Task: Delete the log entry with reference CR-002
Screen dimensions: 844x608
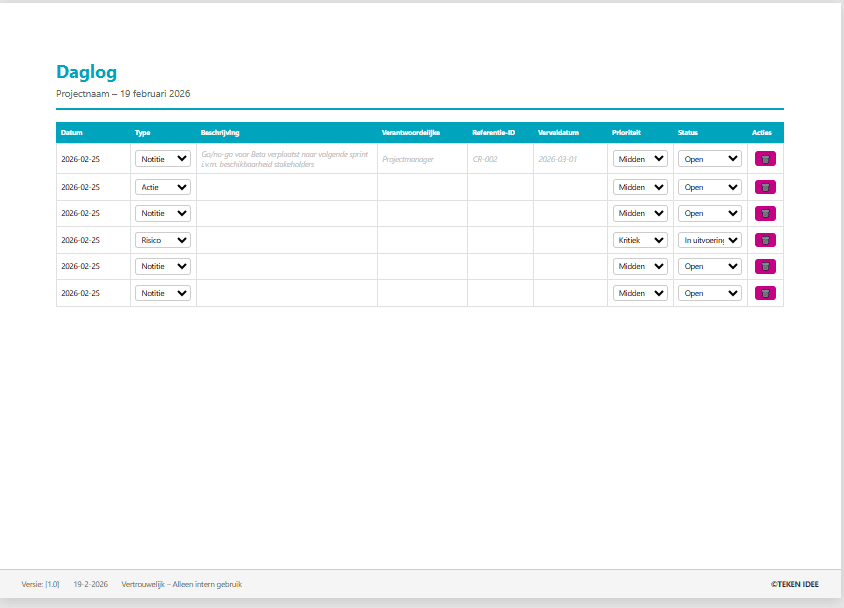Action: pyautogui.click(x=765, y=159)
